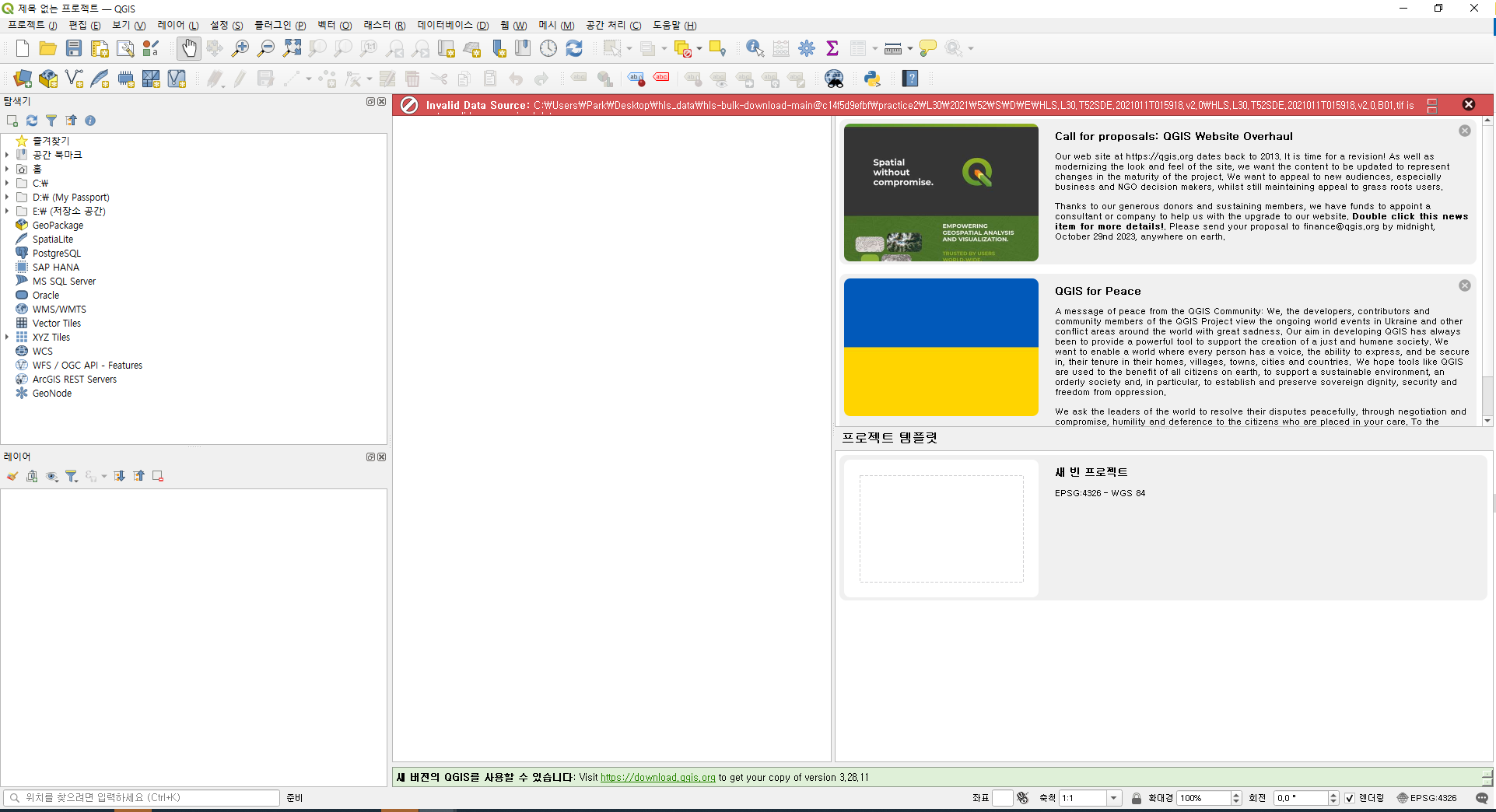Expand the XYZ Tiles node
This screenshot has height=812, width=1496.
(7, 337)
